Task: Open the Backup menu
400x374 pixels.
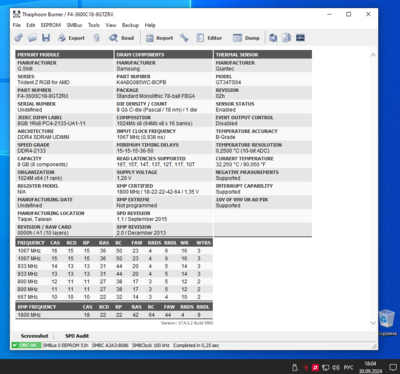Action: (x=130, y=25)
